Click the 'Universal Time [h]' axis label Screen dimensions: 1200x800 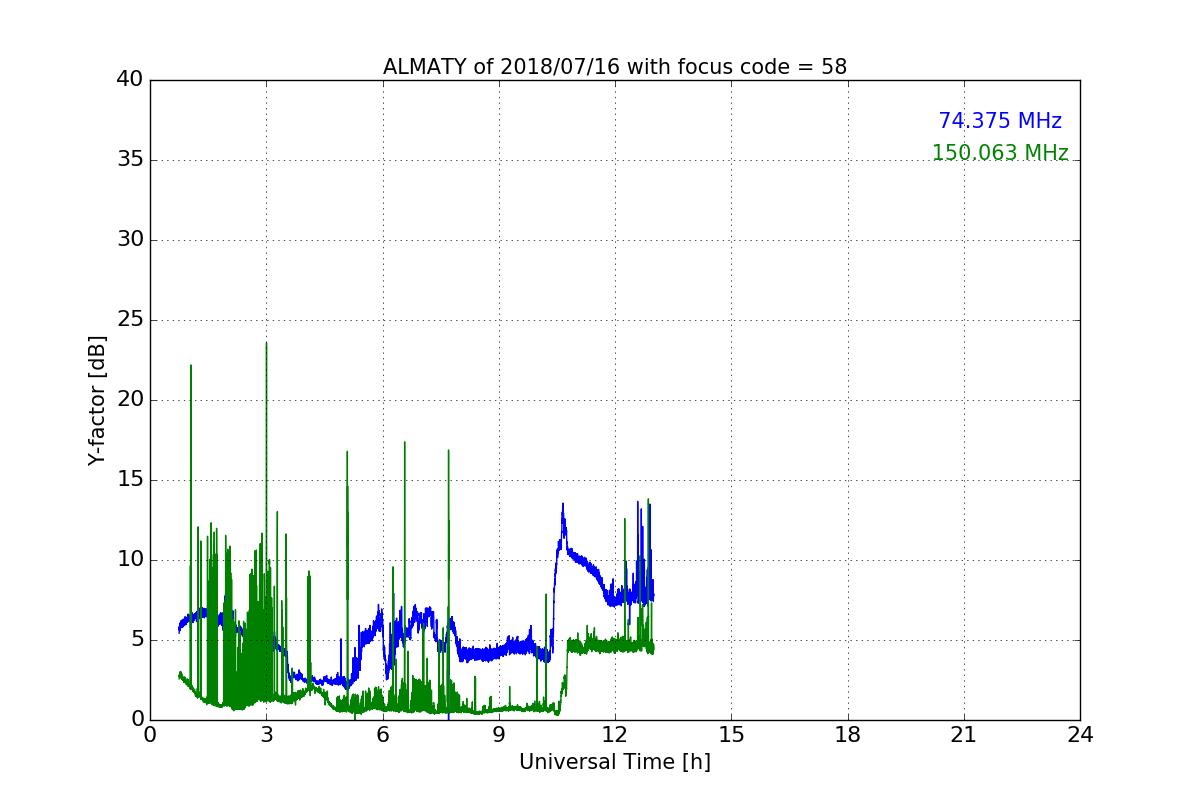(615, 762)
